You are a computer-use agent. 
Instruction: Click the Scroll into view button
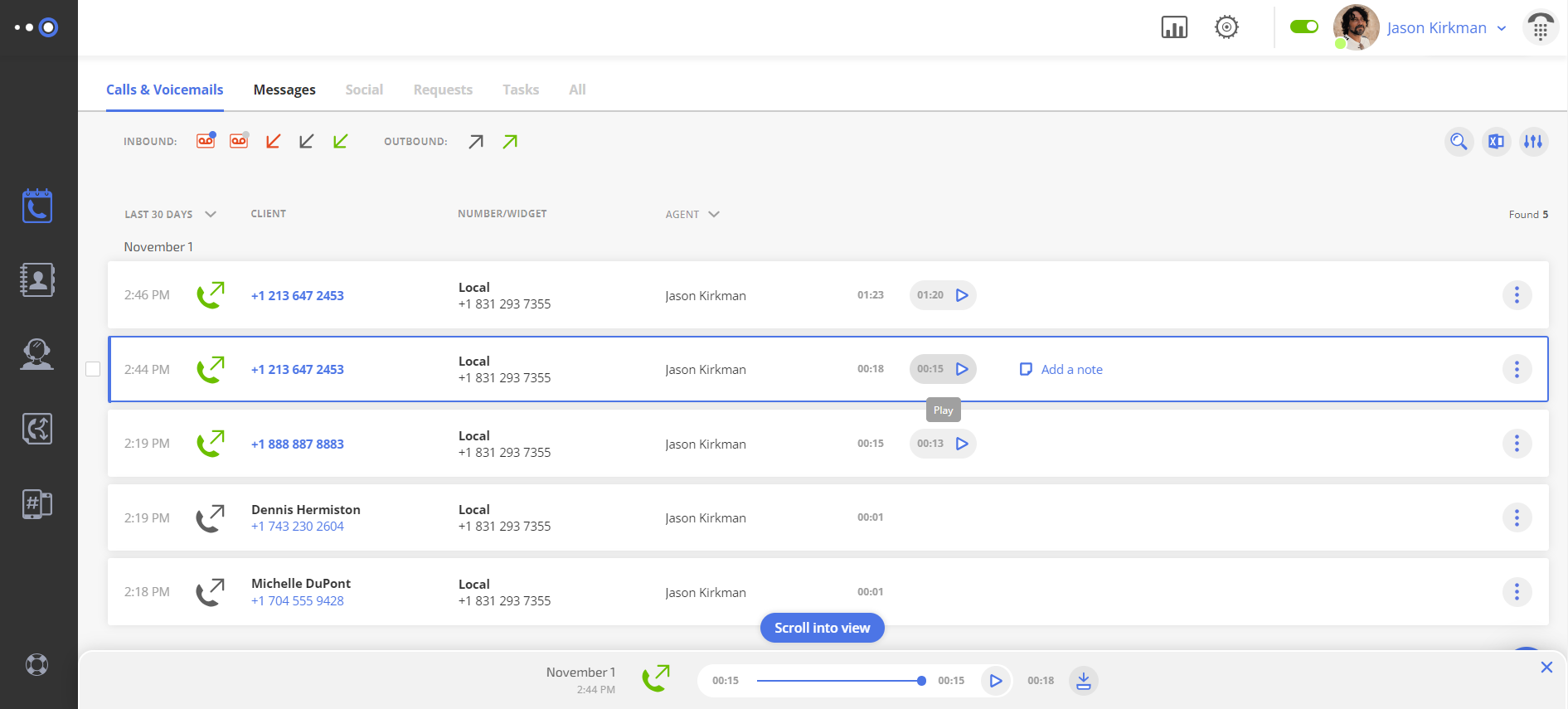tap(823, 628)
